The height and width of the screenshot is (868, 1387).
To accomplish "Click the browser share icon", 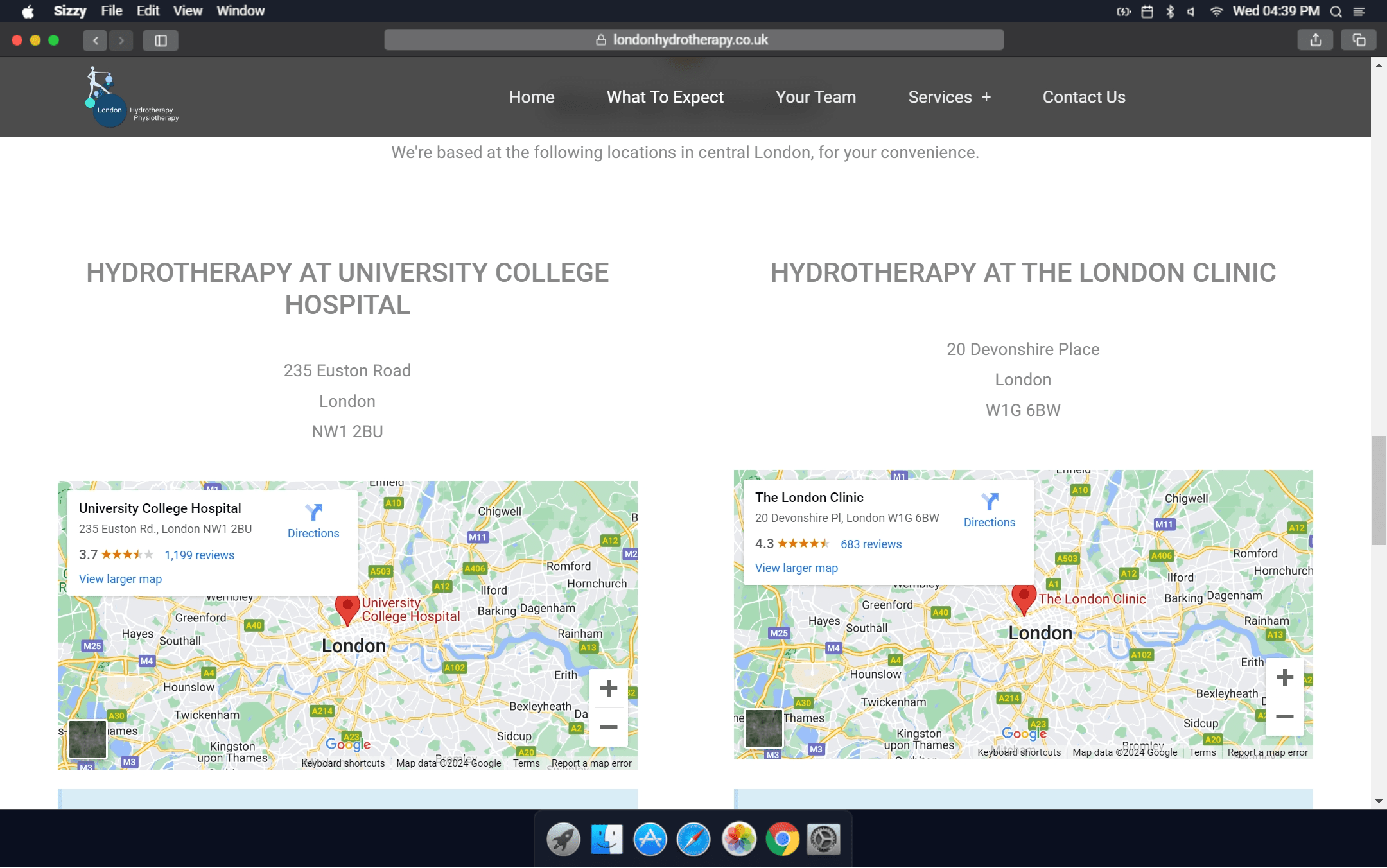I will click(1316, 40).
